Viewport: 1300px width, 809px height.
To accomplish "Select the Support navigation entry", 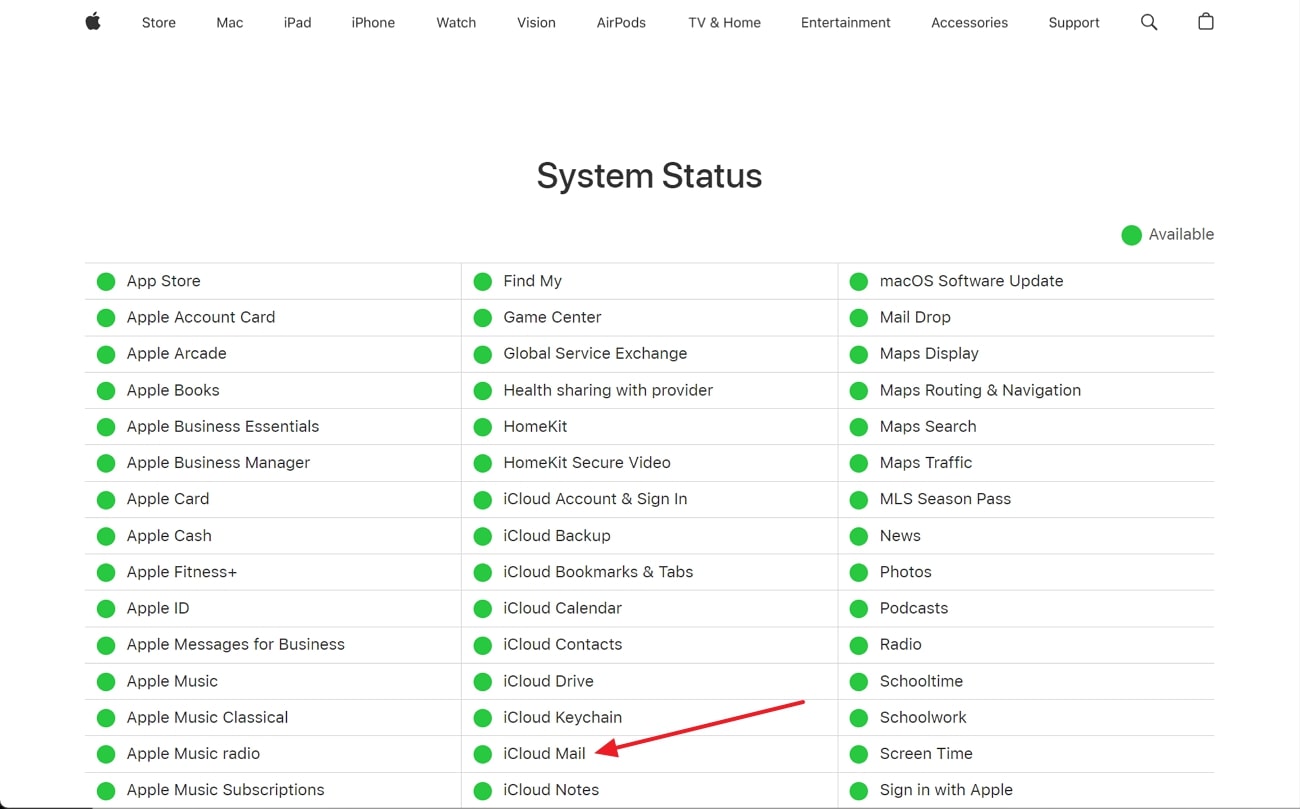I will point(1074,21).
